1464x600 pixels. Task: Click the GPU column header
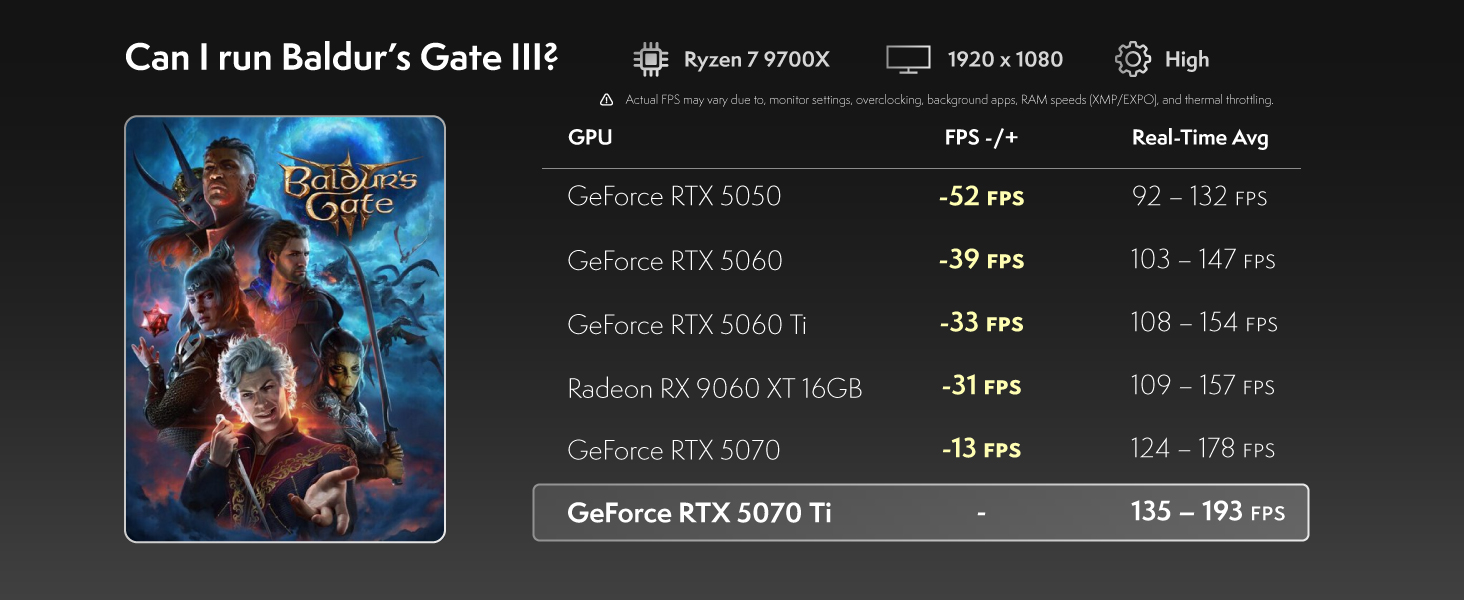[590, 137]
